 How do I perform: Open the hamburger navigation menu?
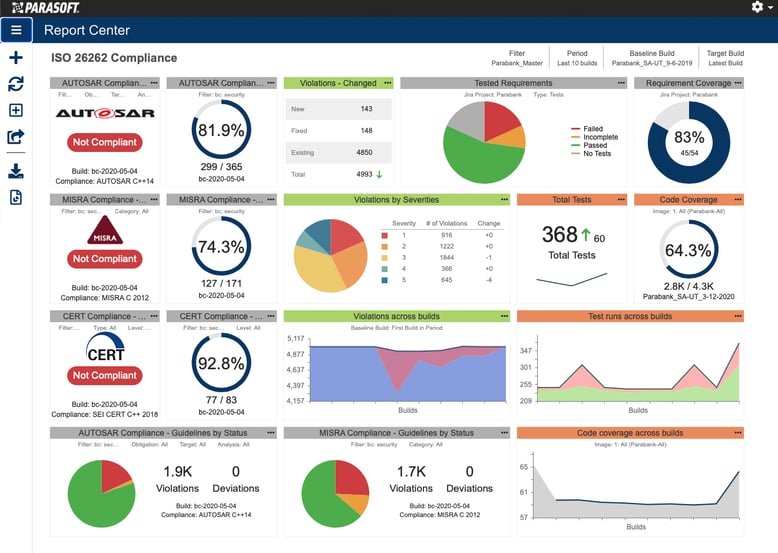16,30
